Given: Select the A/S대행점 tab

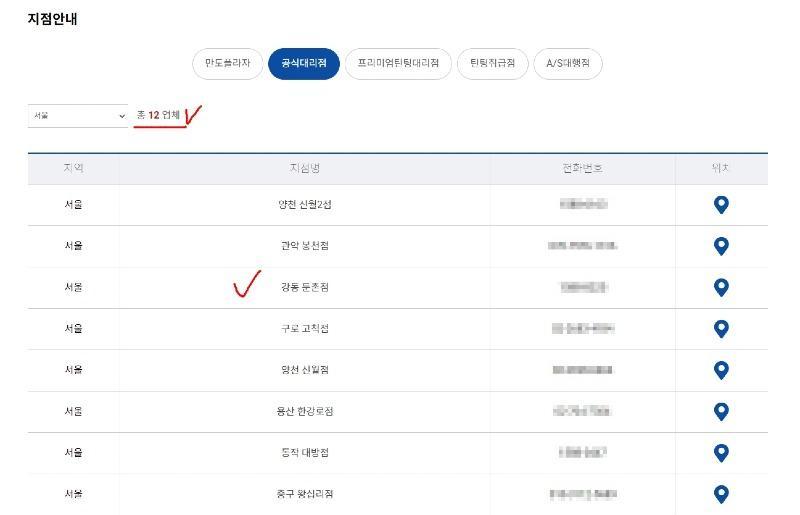Looking at the screenshot, I should (x=568, y=64).
